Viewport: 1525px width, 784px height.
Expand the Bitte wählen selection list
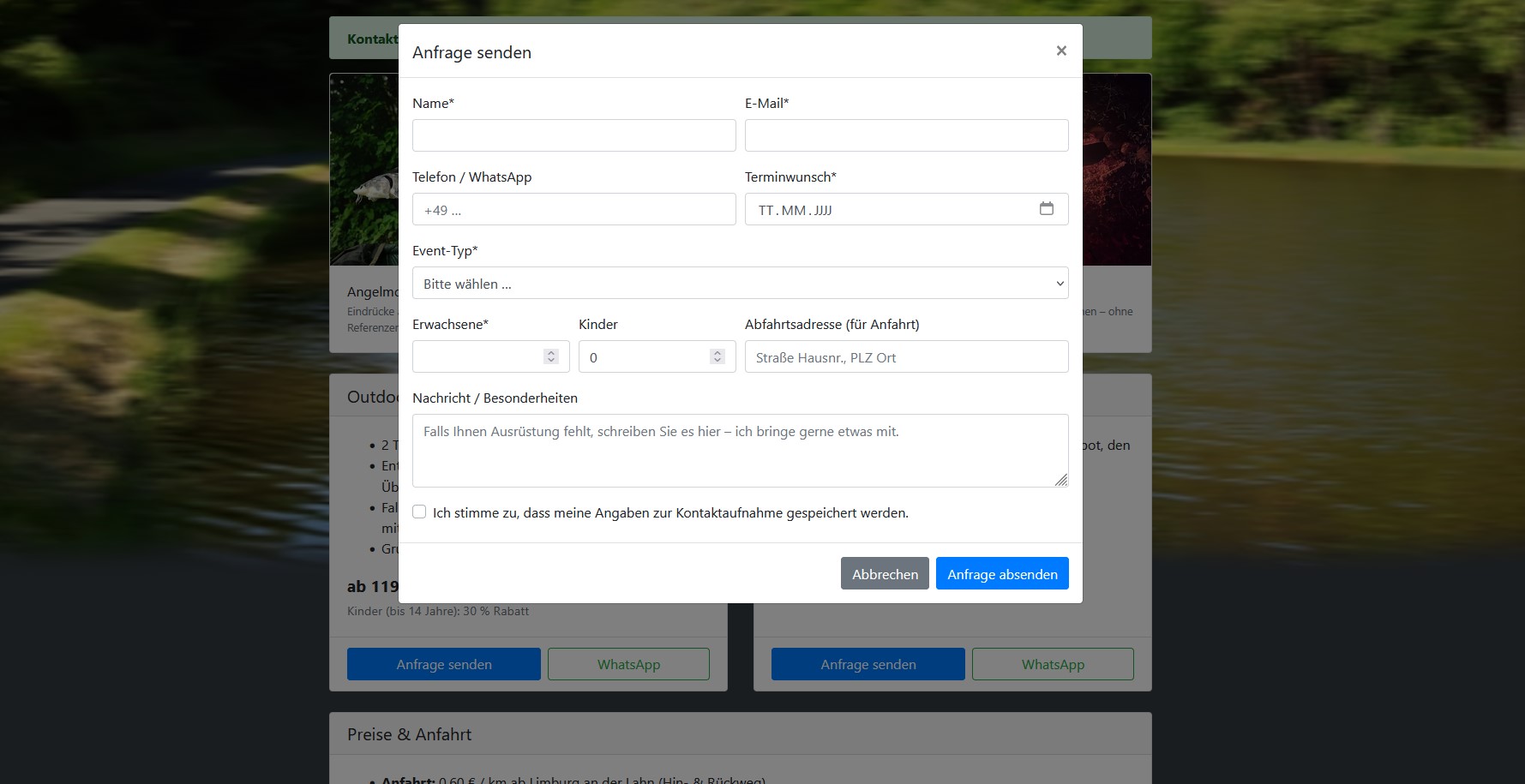click(x=741, y=283)
